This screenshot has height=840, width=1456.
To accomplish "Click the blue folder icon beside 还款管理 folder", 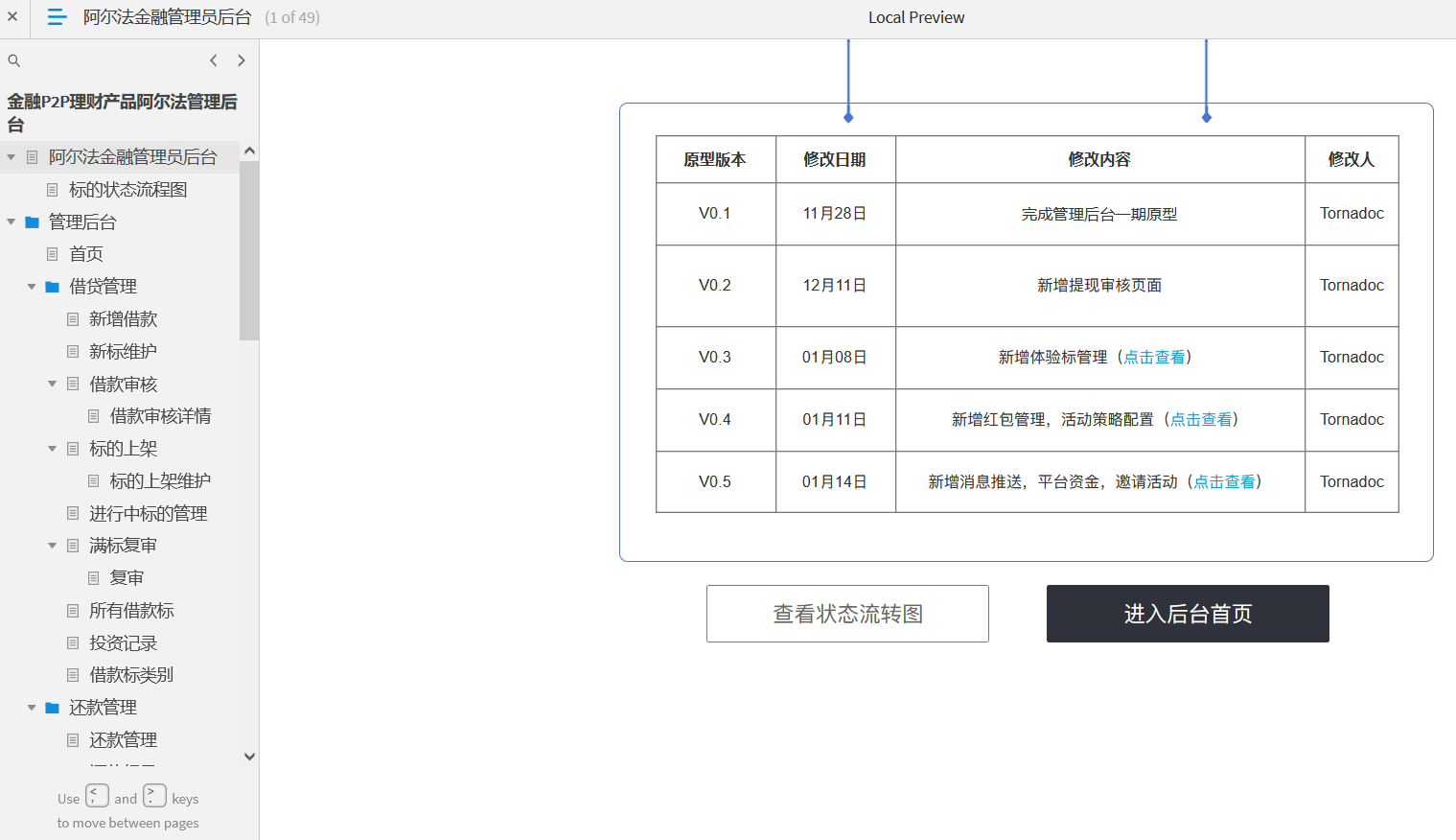I will click(x=53, y=708).
